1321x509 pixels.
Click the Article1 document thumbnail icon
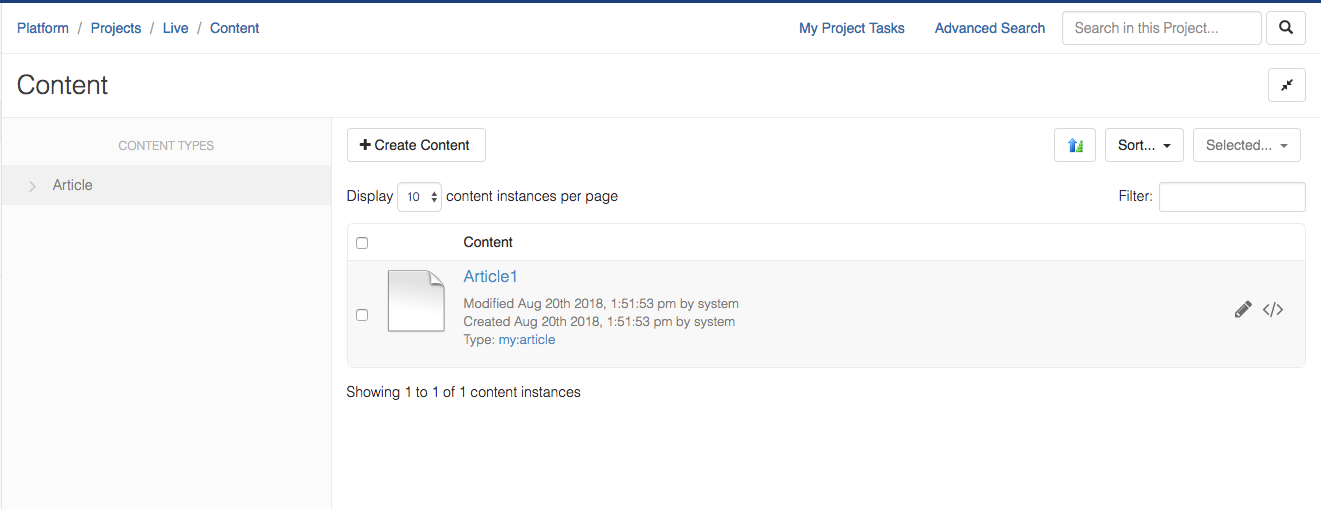pos(416,301)
